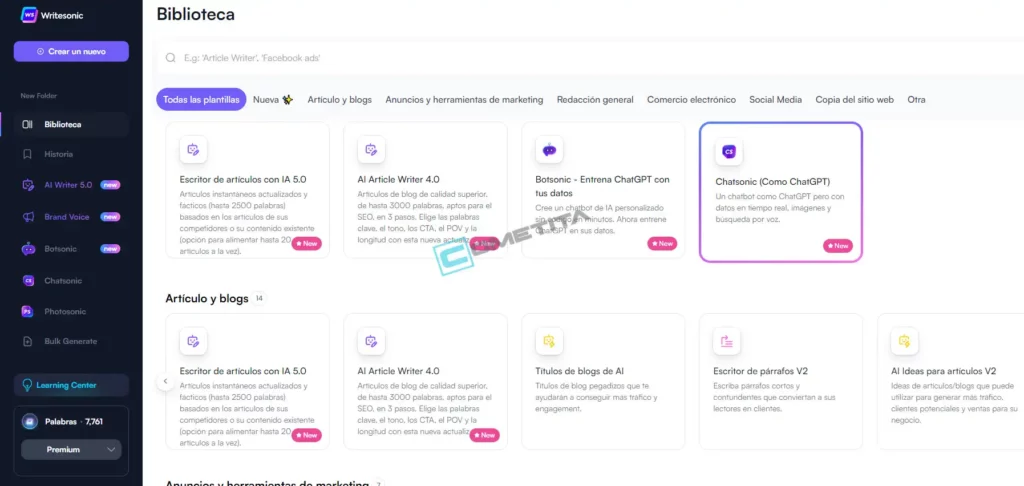Select the Todas las plantillas tab
Image resolution: width=1024 pixels, height=486 pixels.
click(x=201, y=99)
